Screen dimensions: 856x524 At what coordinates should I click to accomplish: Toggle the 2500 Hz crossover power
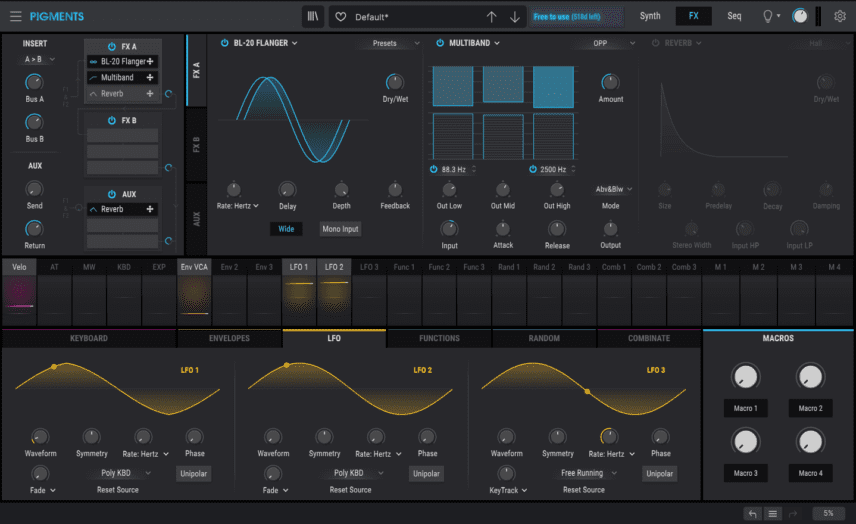click(533, 169)
